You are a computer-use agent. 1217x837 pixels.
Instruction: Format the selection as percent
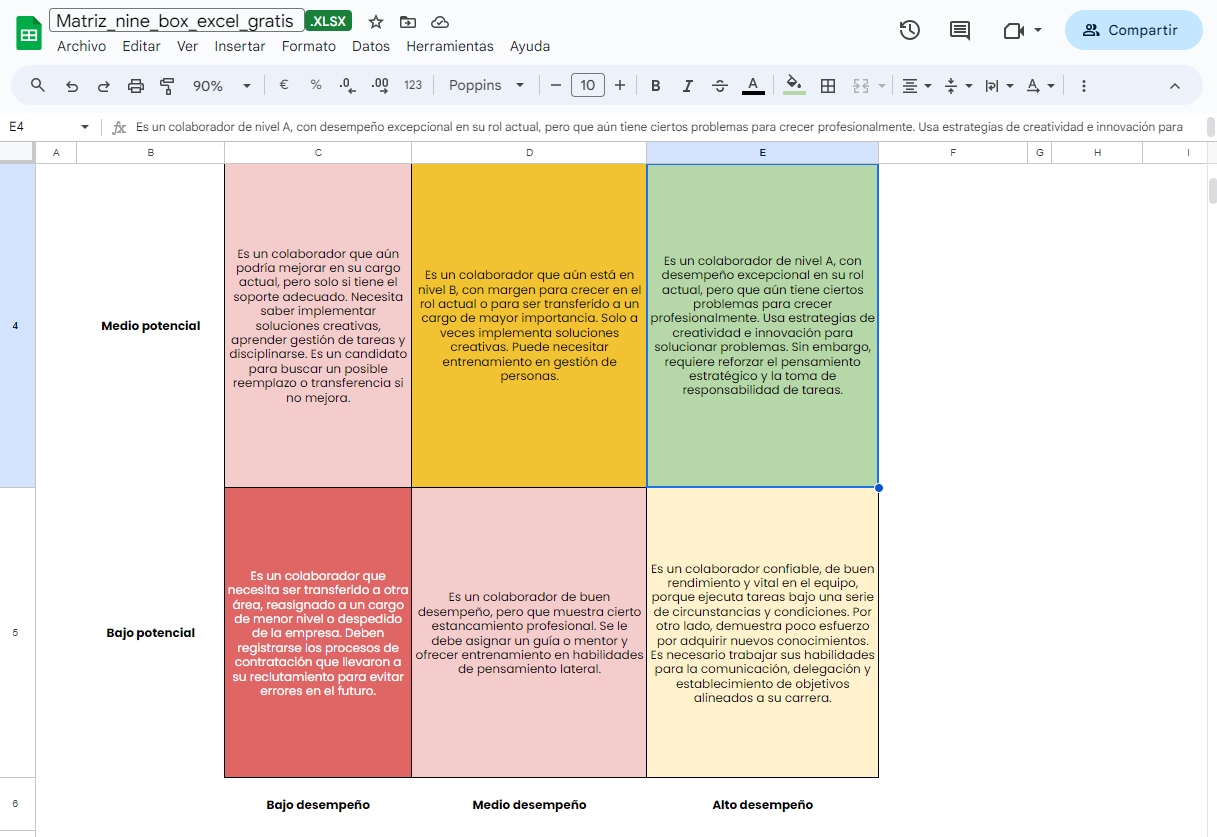(316, 85)
